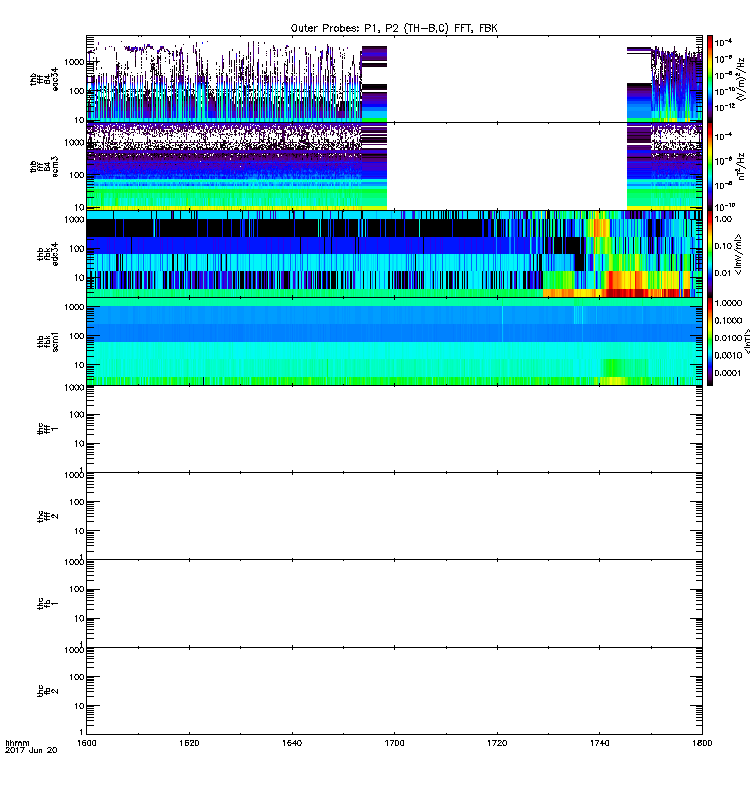Click the '10' y-axis tick of thc fb 2 panel
Image resolution: width=750 pixels, height=800 pixels.
(x=80, y=706)
